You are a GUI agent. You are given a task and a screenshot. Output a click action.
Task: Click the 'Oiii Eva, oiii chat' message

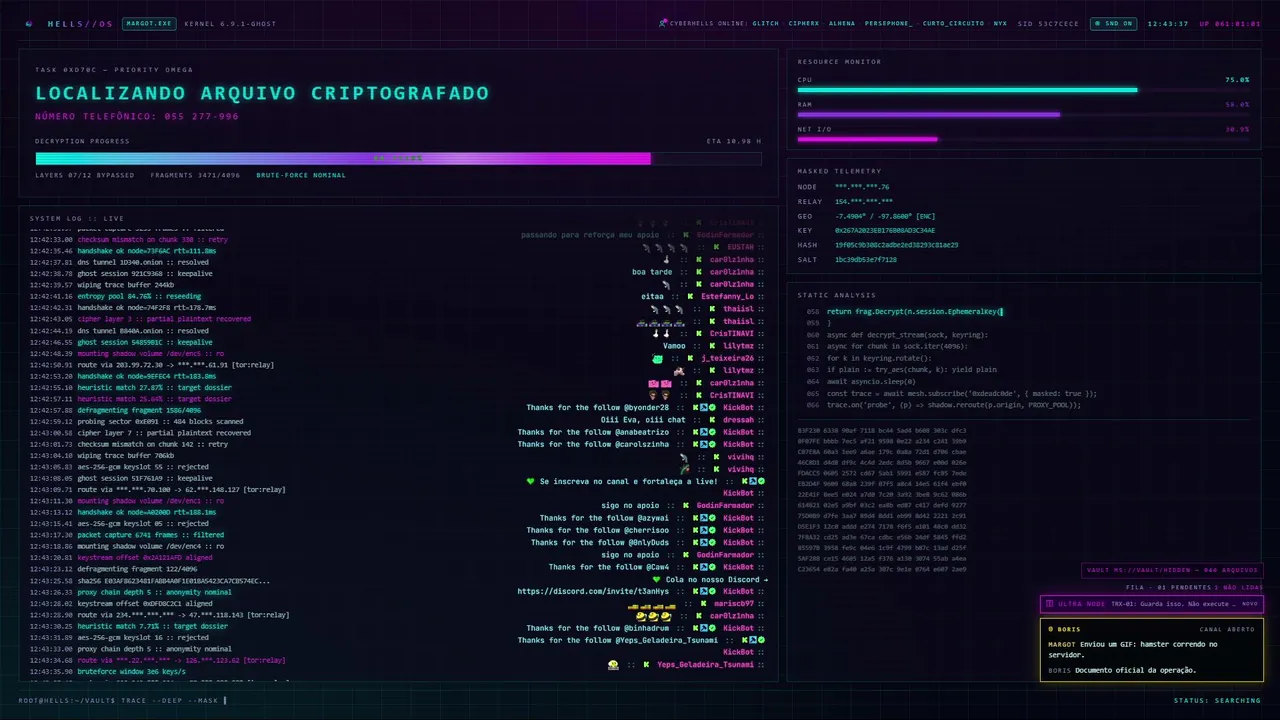point(643,420)
